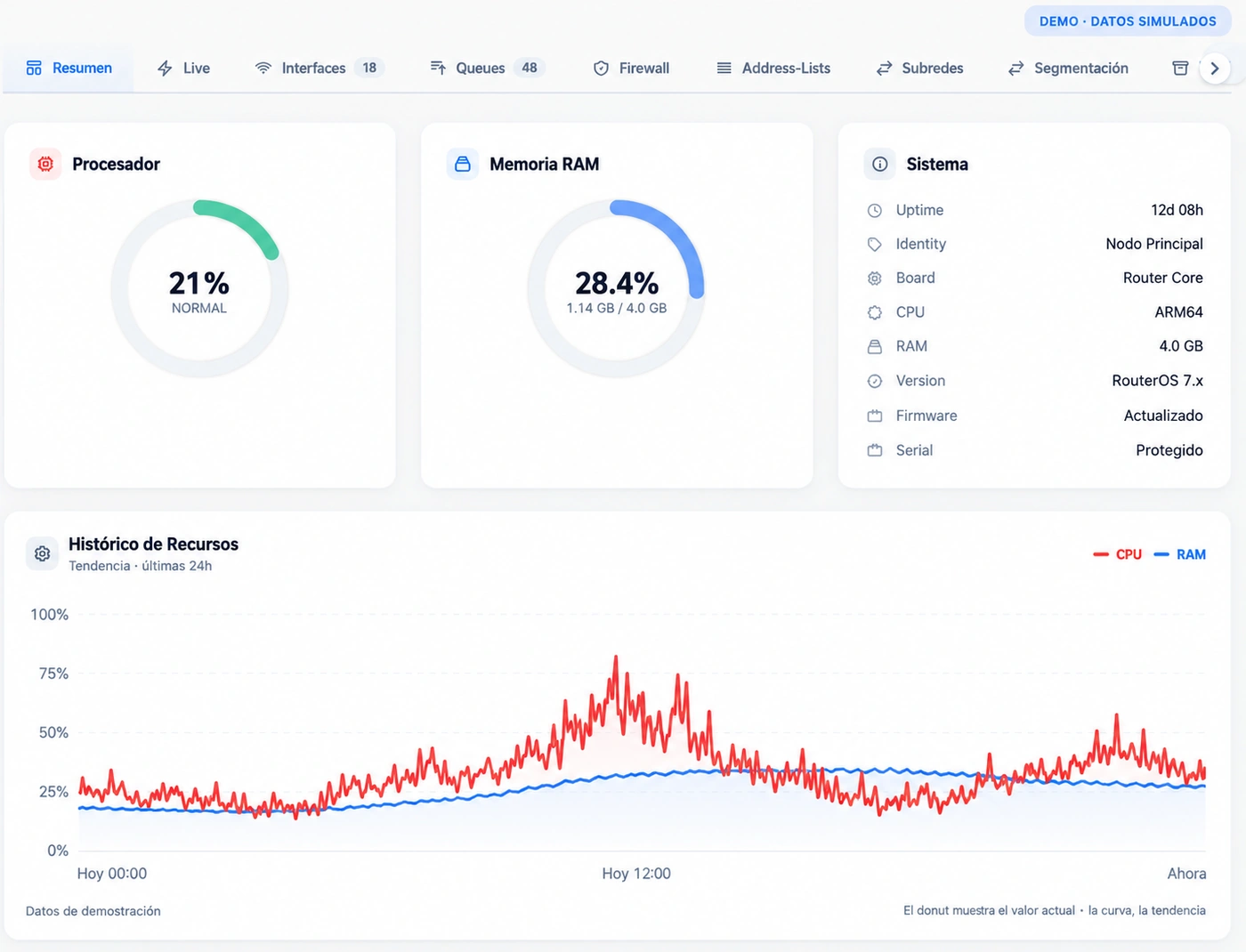
Task: Click the Resumen dashboard grid icon
Action: tap(34, 69)
